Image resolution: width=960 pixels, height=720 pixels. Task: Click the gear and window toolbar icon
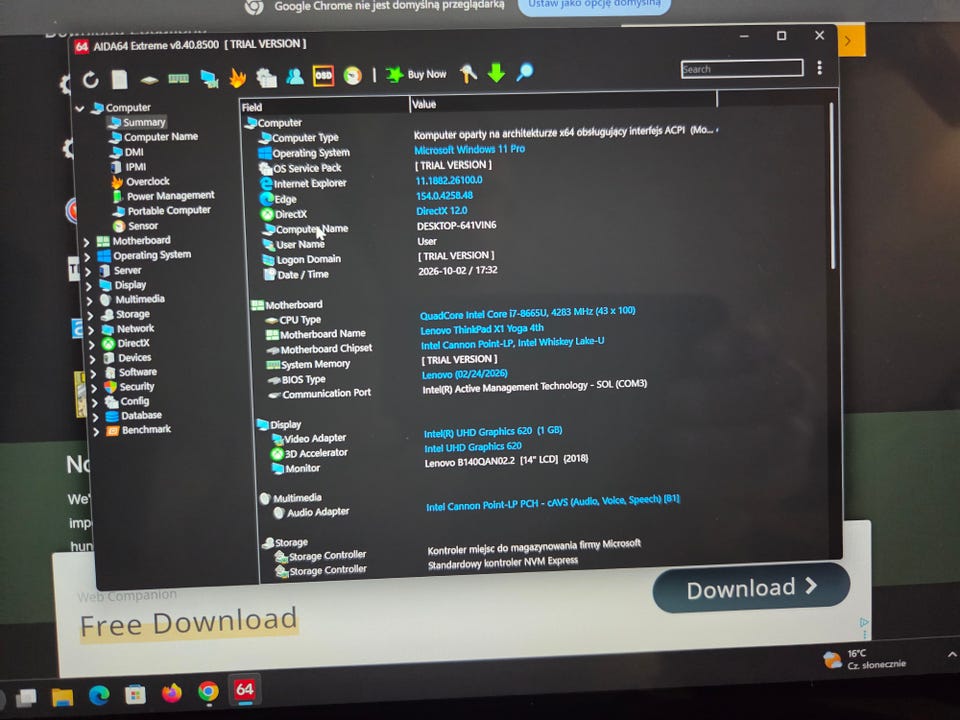point(266,77)
